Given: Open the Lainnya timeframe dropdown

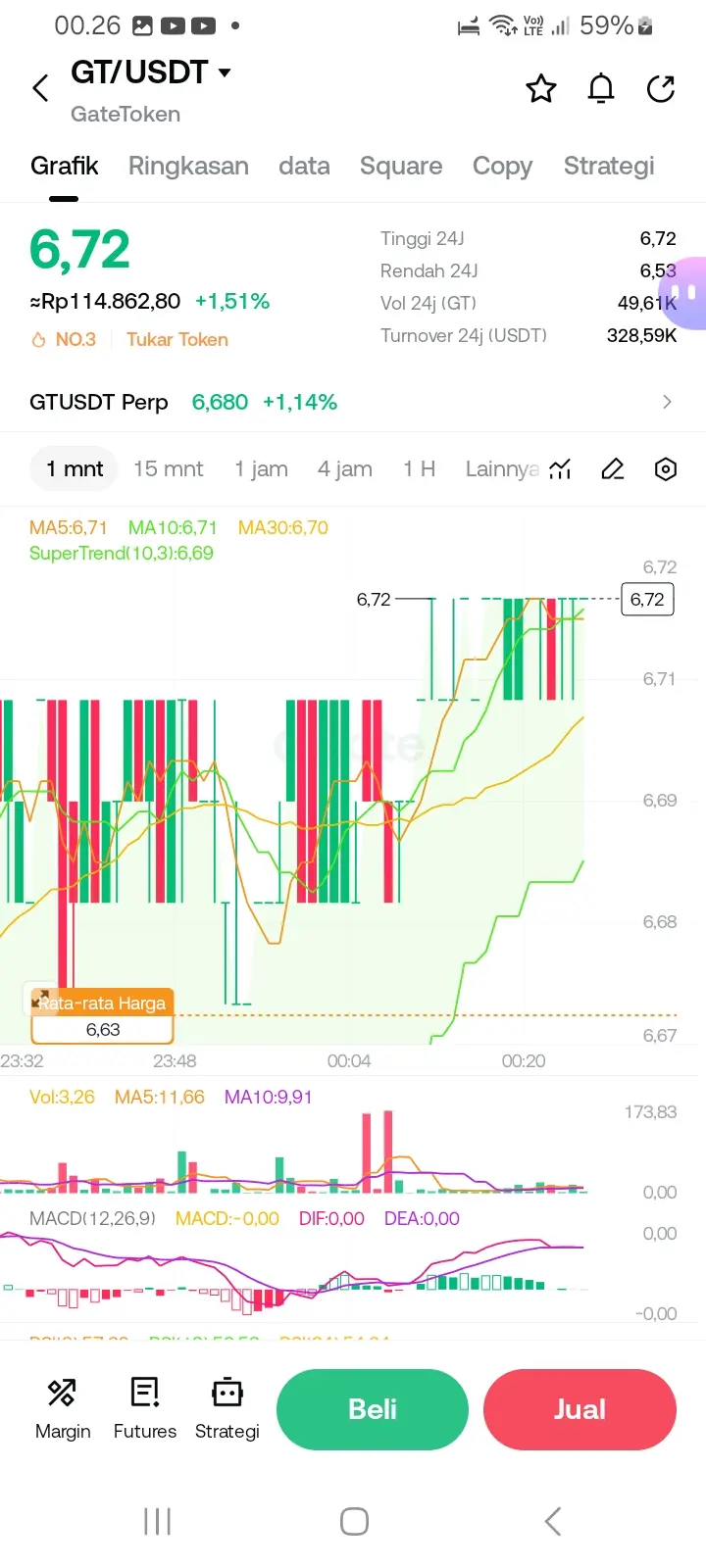Looking at the screenshot, I should [x=502, y=469].
